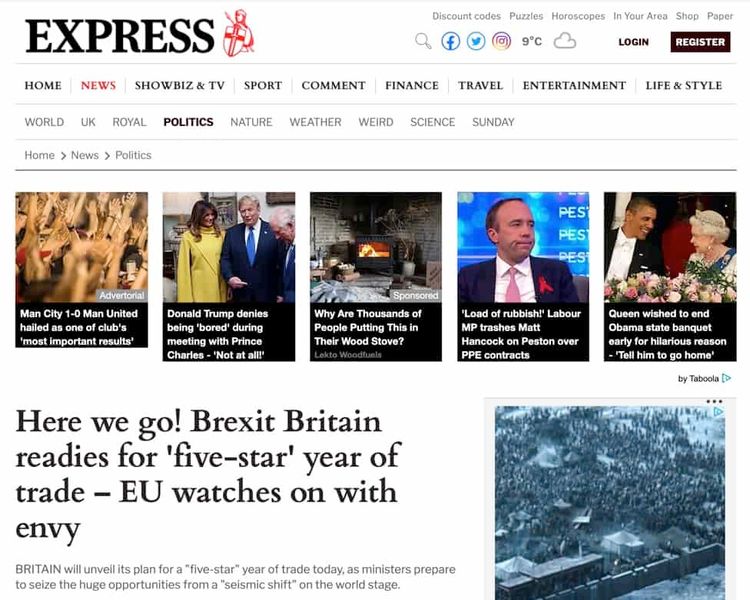Click the Register button
This screenshot has width=750, height=600.
[700, 42]
